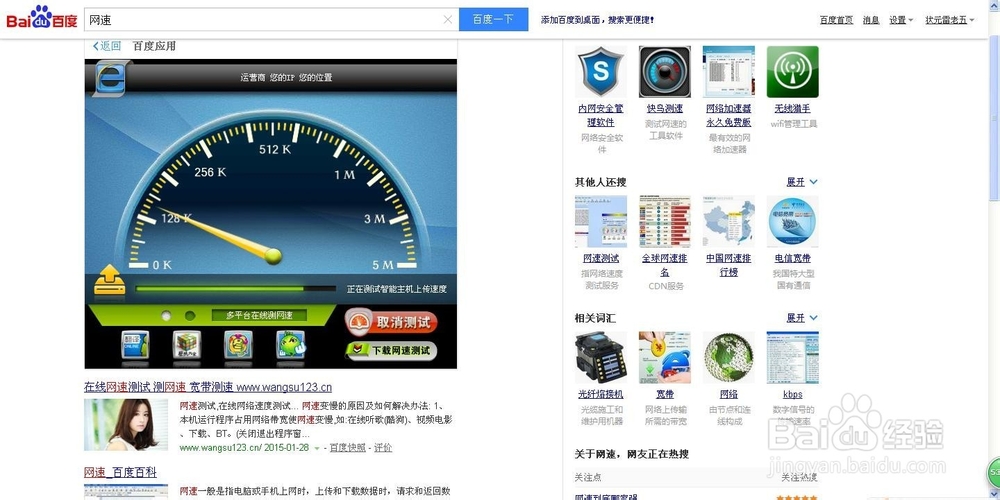Open the 宽带 link
1000x500 pixels.
coord(665,395)
